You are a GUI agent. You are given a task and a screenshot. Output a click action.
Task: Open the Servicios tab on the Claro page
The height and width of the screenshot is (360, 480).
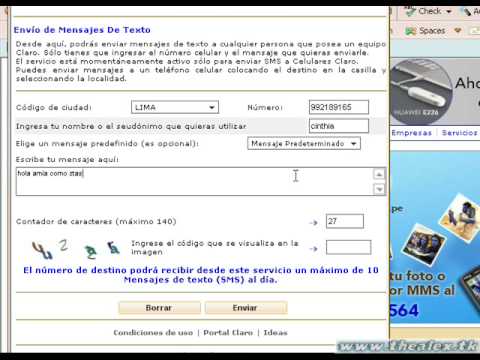click(x=459, y=133)
